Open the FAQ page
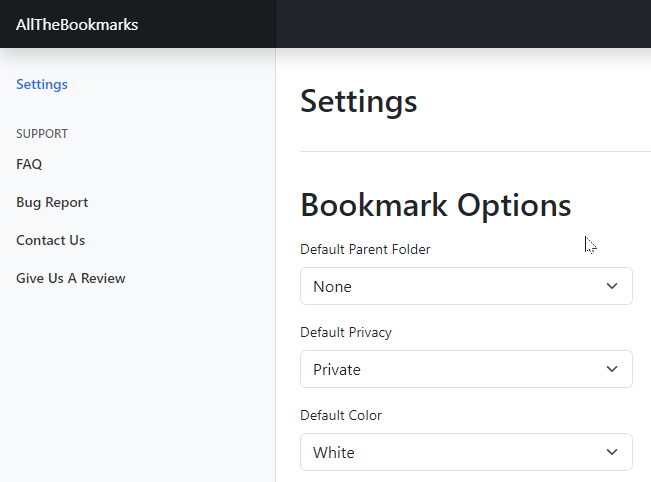 [x=29, y=164]
